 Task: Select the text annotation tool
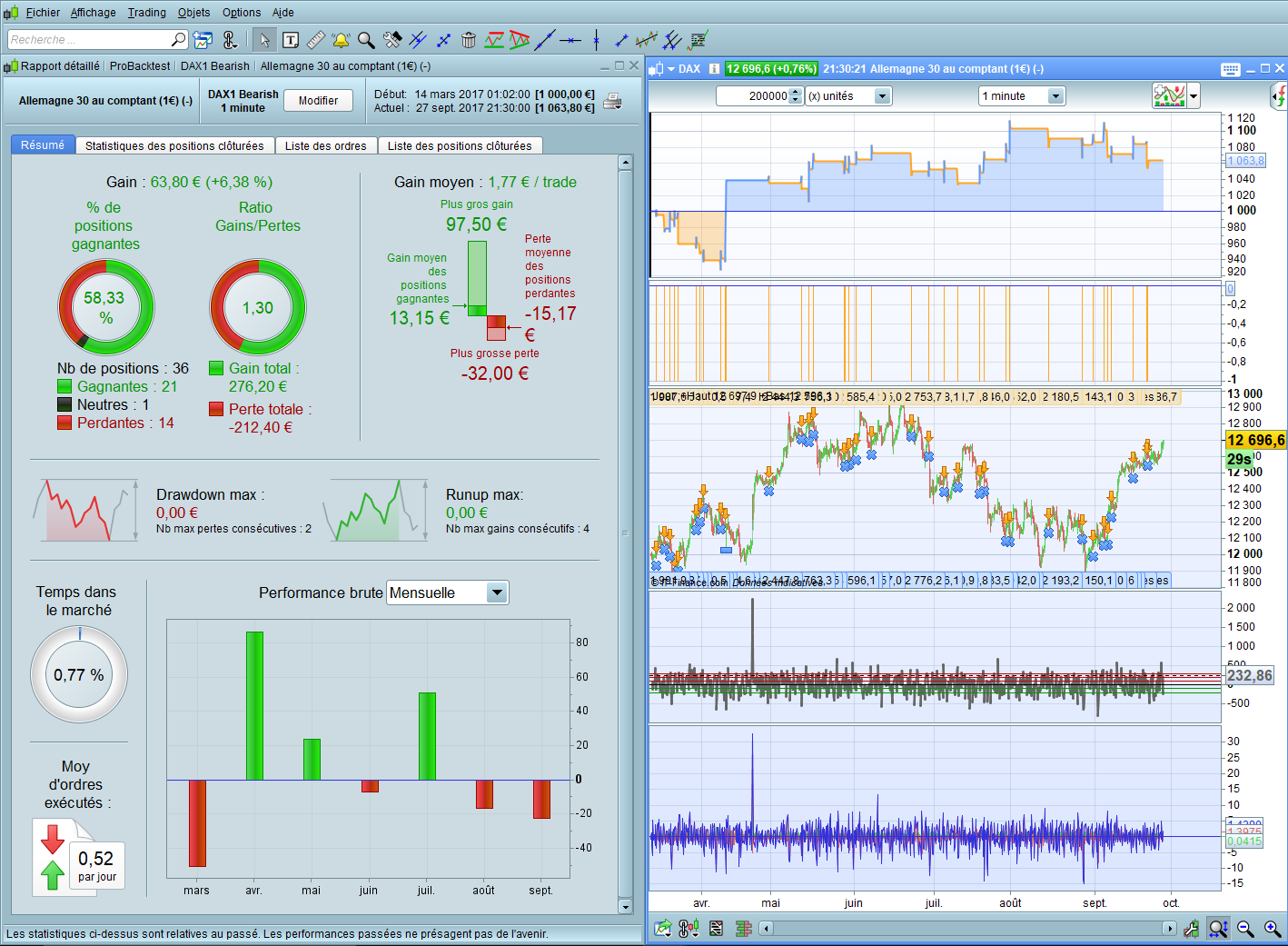coord(291,40)
